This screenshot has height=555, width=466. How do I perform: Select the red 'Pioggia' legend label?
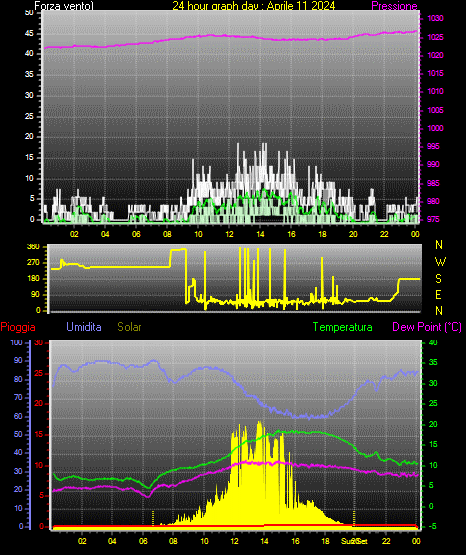coord(18,327)
